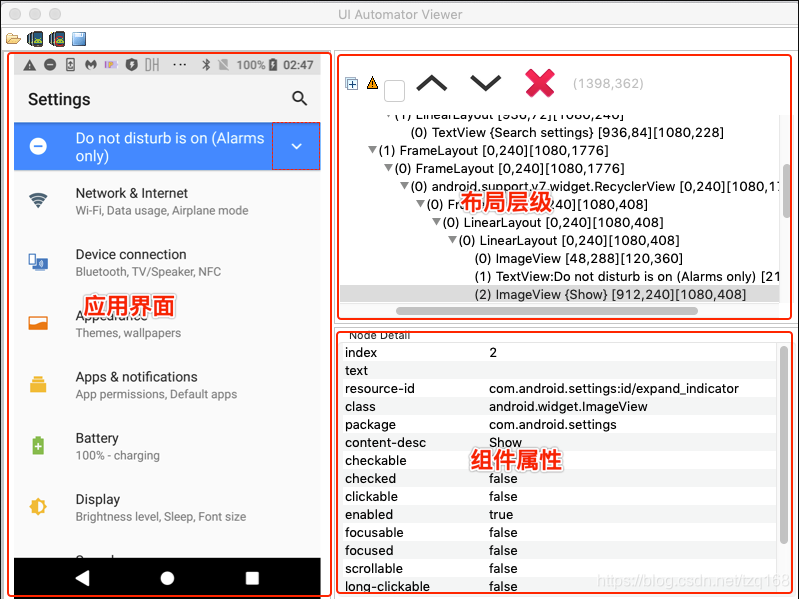Collapse the Fr... node under RecyclerView
This screenshot has height=599, width=799.
420,204
